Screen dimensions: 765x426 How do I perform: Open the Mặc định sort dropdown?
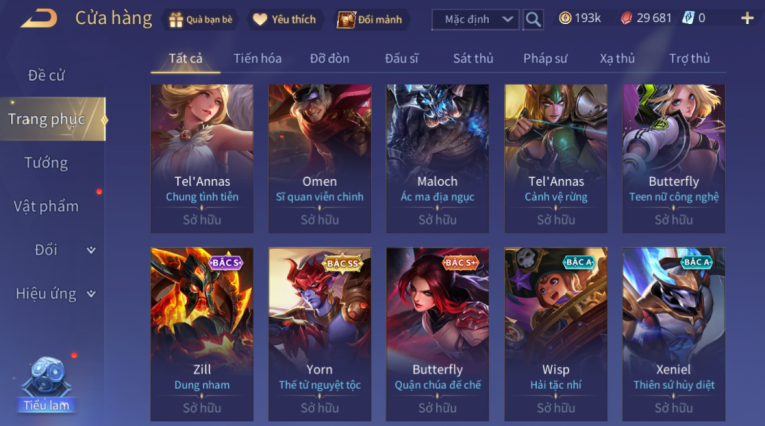point(476,20)
